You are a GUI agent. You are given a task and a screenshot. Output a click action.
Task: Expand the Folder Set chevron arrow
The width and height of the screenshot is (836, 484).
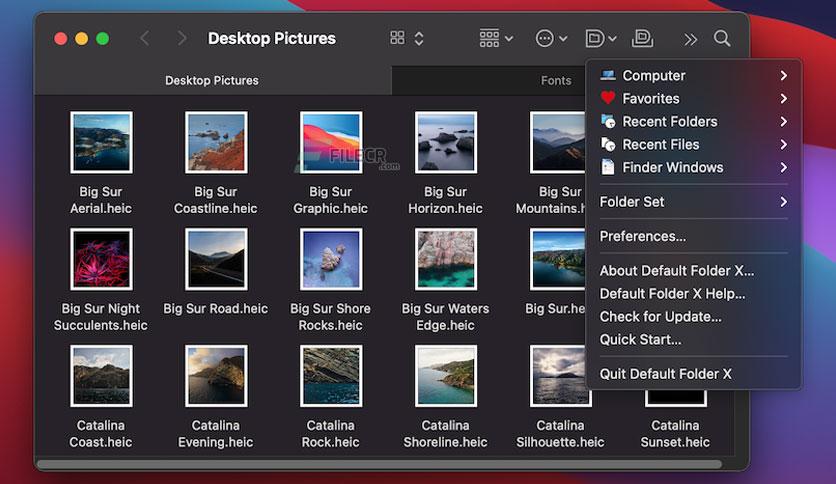click(x=783, y=202)
